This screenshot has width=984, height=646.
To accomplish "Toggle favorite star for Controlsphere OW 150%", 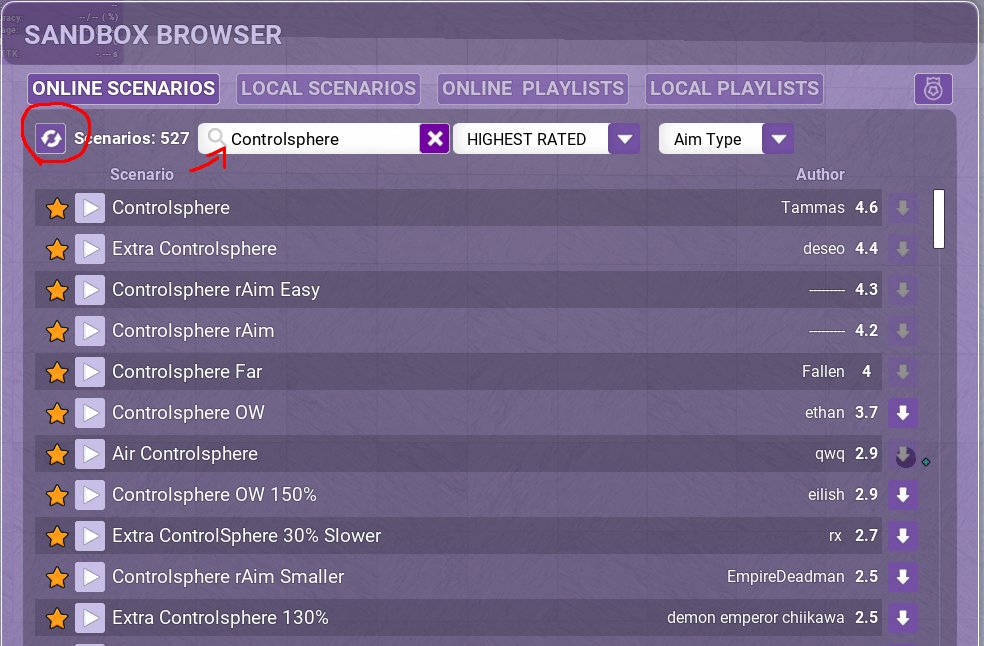I will (57, 495).
